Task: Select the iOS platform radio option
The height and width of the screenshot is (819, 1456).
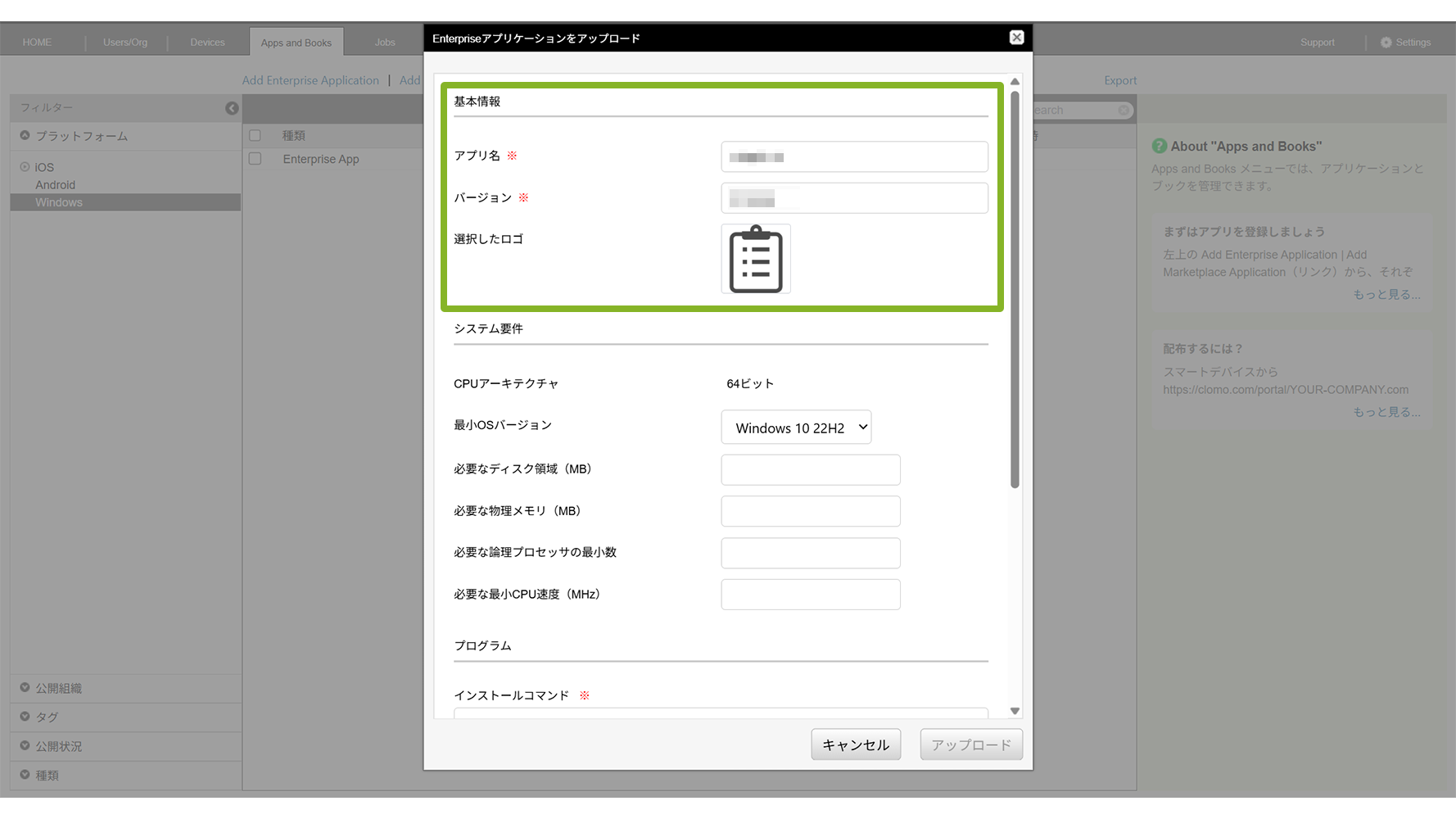Action: point(25,167)
